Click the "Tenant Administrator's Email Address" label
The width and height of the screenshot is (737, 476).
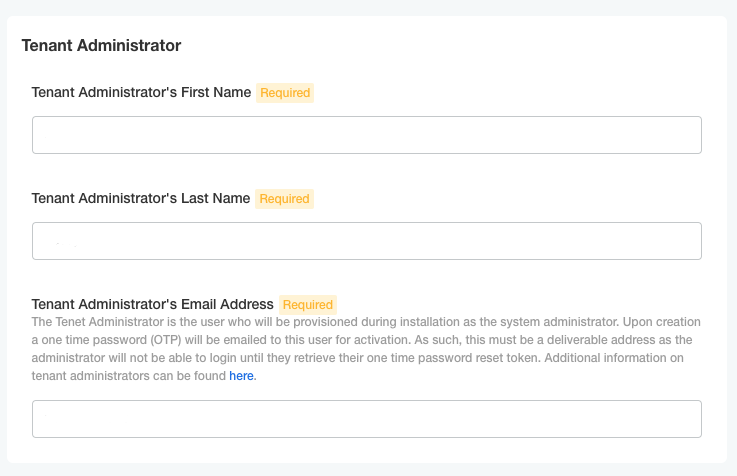coord(153,304)
